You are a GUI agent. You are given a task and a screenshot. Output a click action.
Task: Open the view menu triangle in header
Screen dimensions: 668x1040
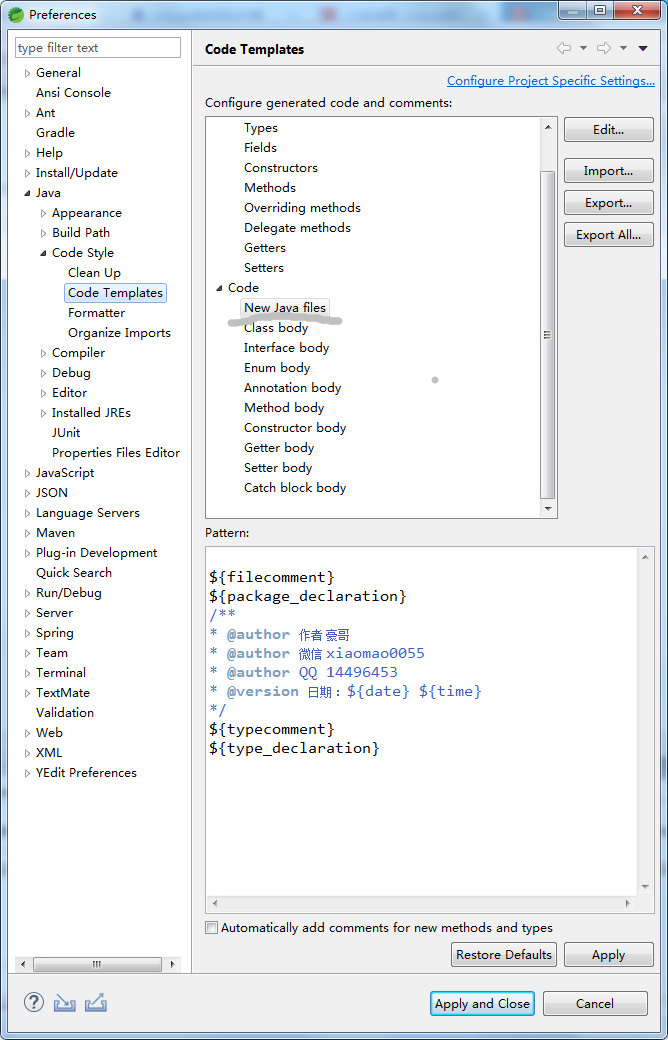(642, 48)
